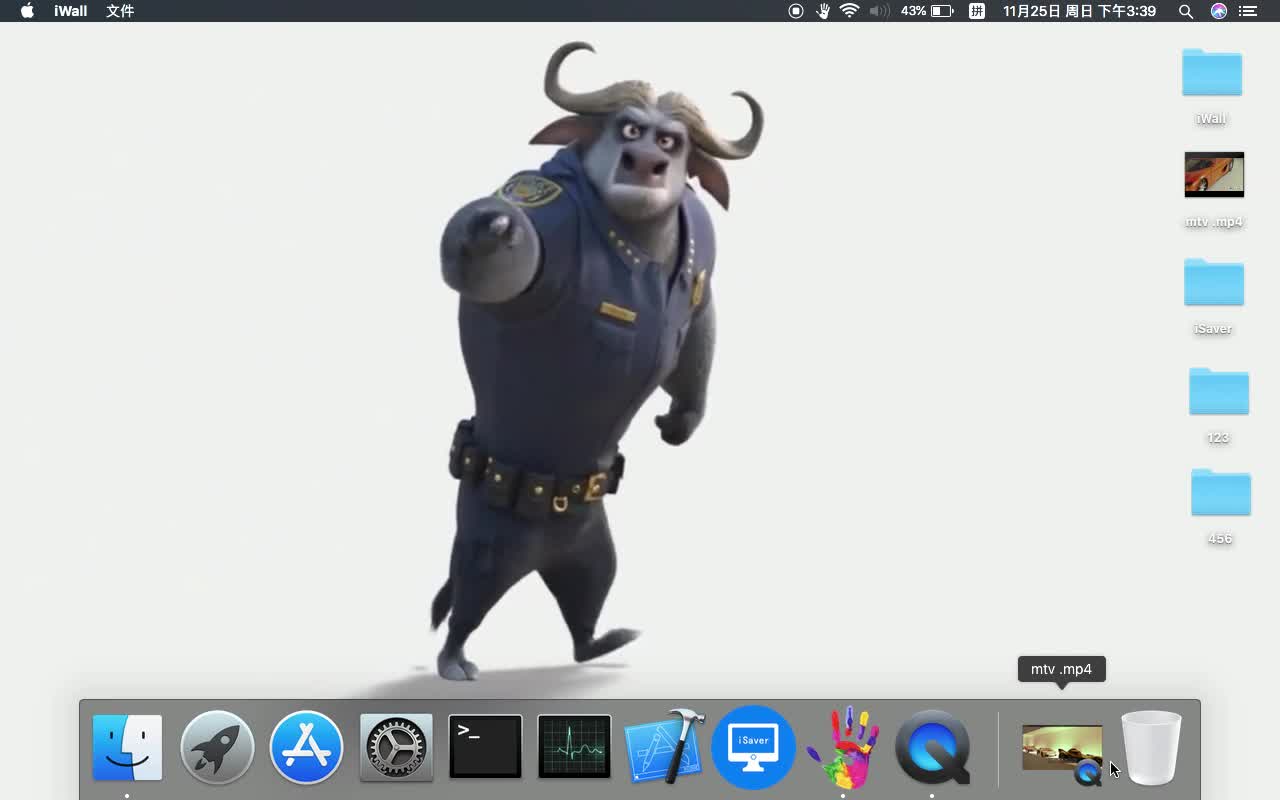Screen dimensions: 1280x800
Task: Open hand gesture menu bar icon
Action: tap(823, 11)
